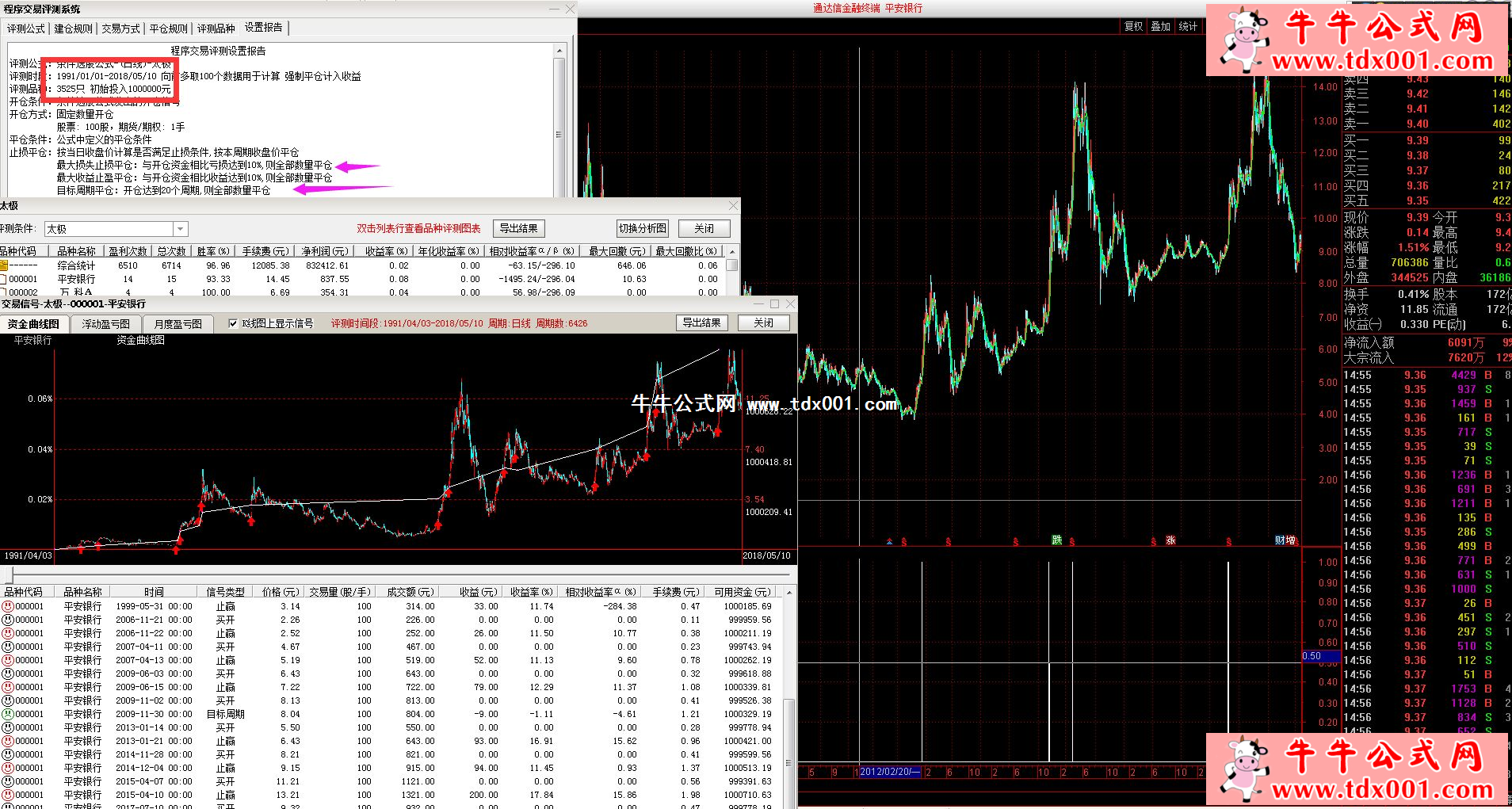1512x809 pixels.
Task: Switch to 设置报告 tab
Action: pos(264,28)
